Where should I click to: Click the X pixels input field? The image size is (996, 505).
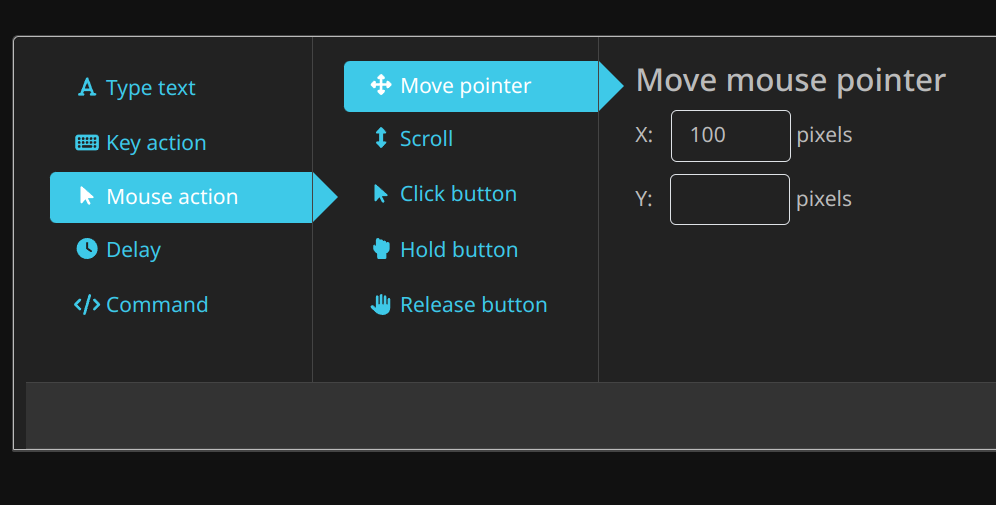(x=730, y=135)
